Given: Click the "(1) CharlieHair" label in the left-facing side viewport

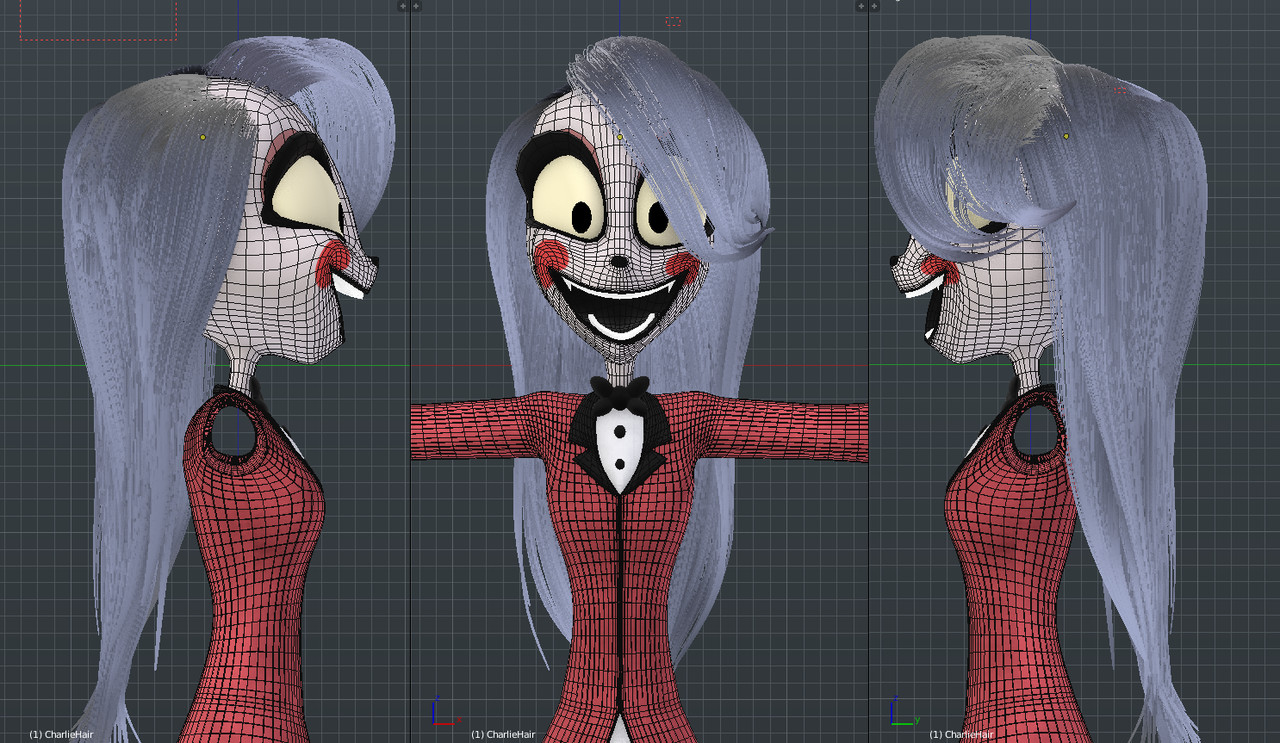Looking at the screenshot, I should coord(962,735).
